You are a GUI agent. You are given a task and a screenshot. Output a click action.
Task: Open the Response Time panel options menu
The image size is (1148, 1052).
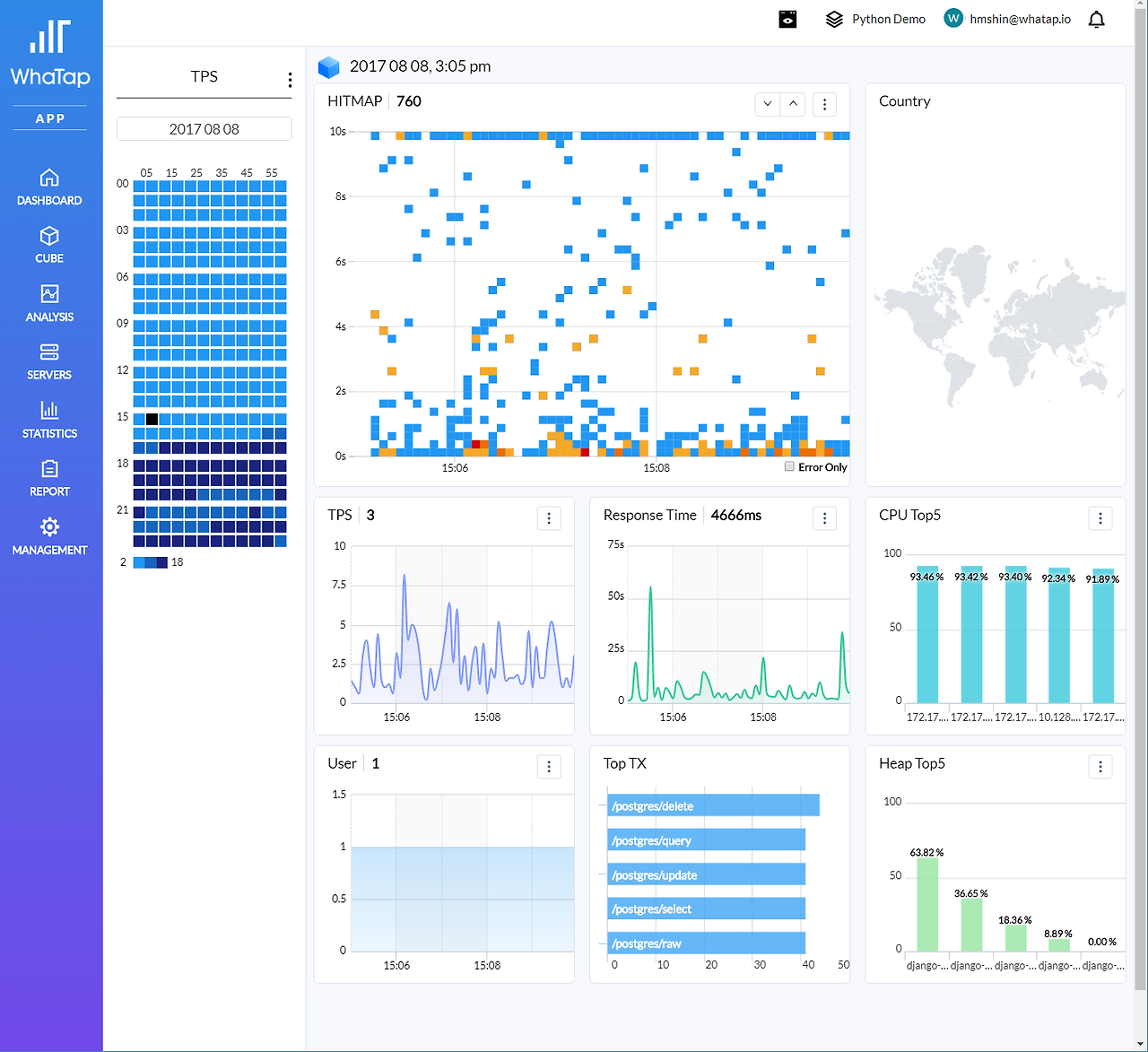(x=824, y=518)
